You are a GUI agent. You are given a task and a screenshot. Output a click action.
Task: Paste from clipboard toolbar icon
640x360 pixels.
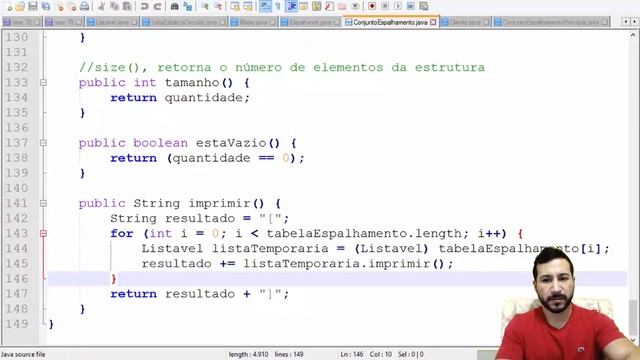[127, 6]
